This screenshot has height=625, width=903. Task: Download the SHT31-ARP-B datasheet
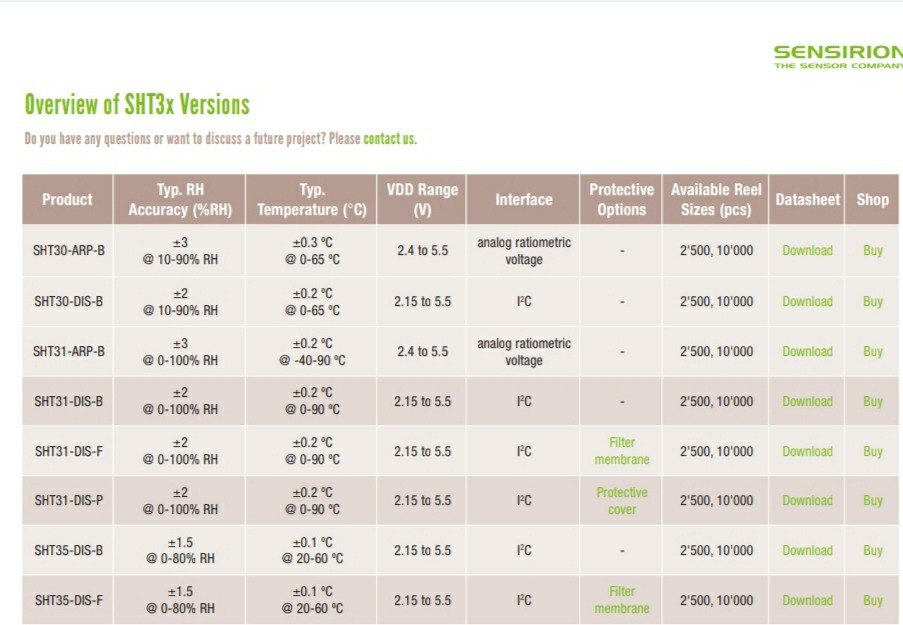(x=807, y=351)
